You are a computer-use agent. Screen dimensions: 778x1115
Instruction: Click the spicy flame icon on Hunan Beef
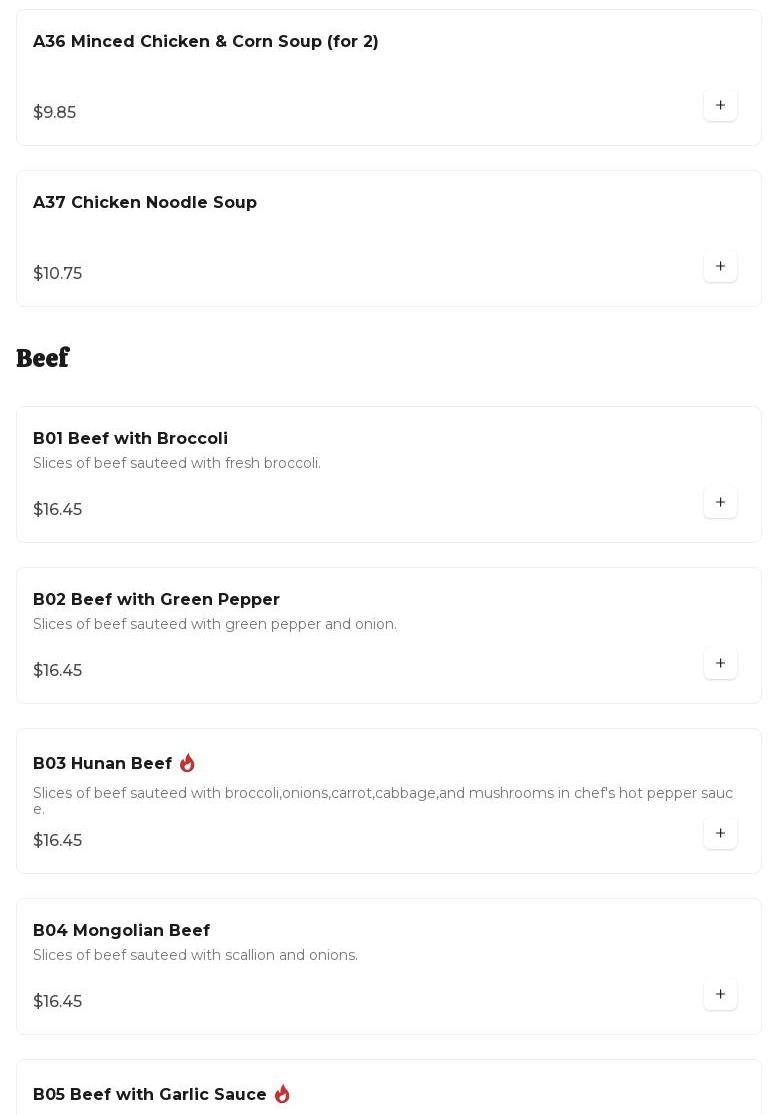pyautogui.click(x=187, y=763)
